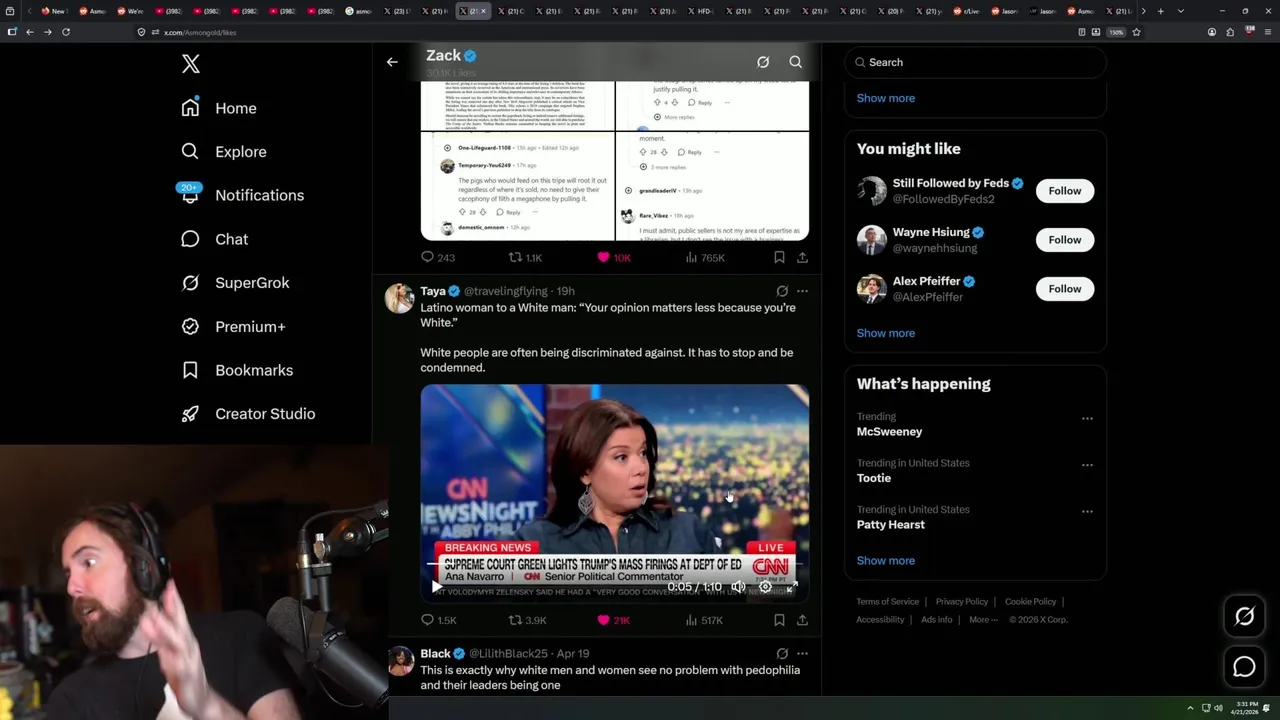Image resolution: width=1280 pixels, height=720 pixels.
Task: Open the more options menu on Black's post
Action: (802, 654)
